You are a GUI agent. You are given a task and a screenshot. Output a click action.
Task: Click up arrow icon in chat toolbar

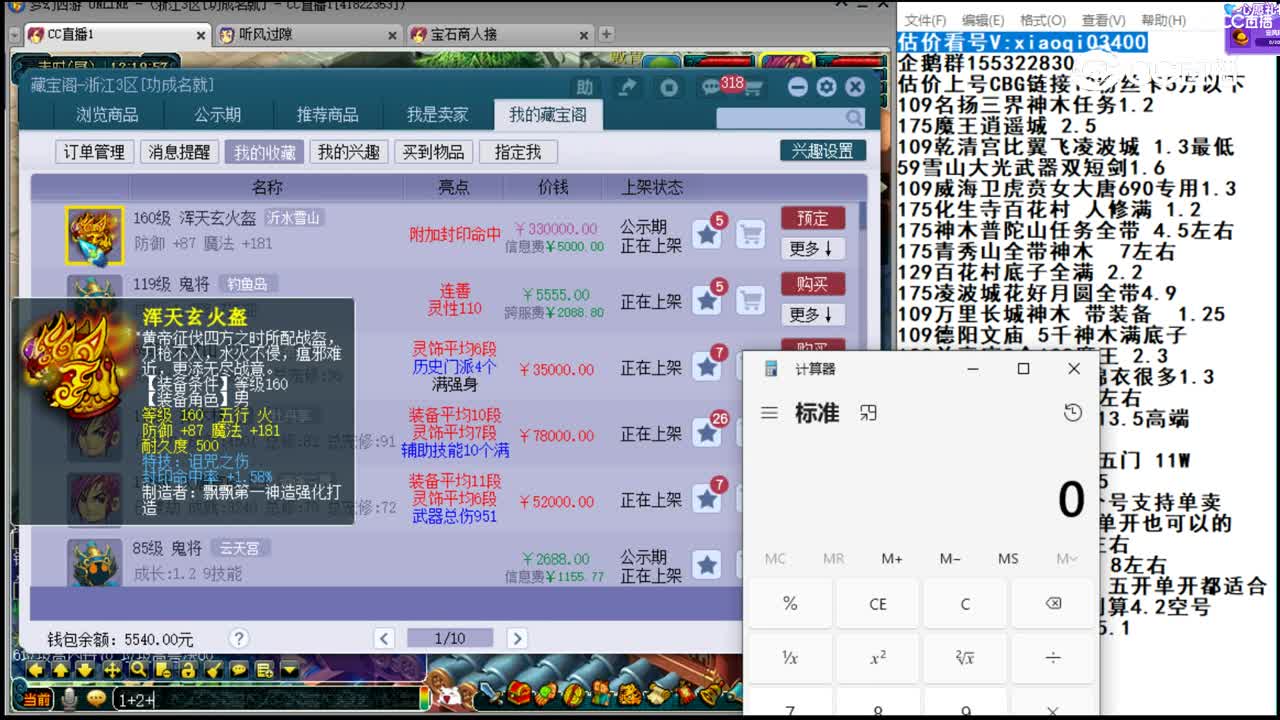[60, 670]
